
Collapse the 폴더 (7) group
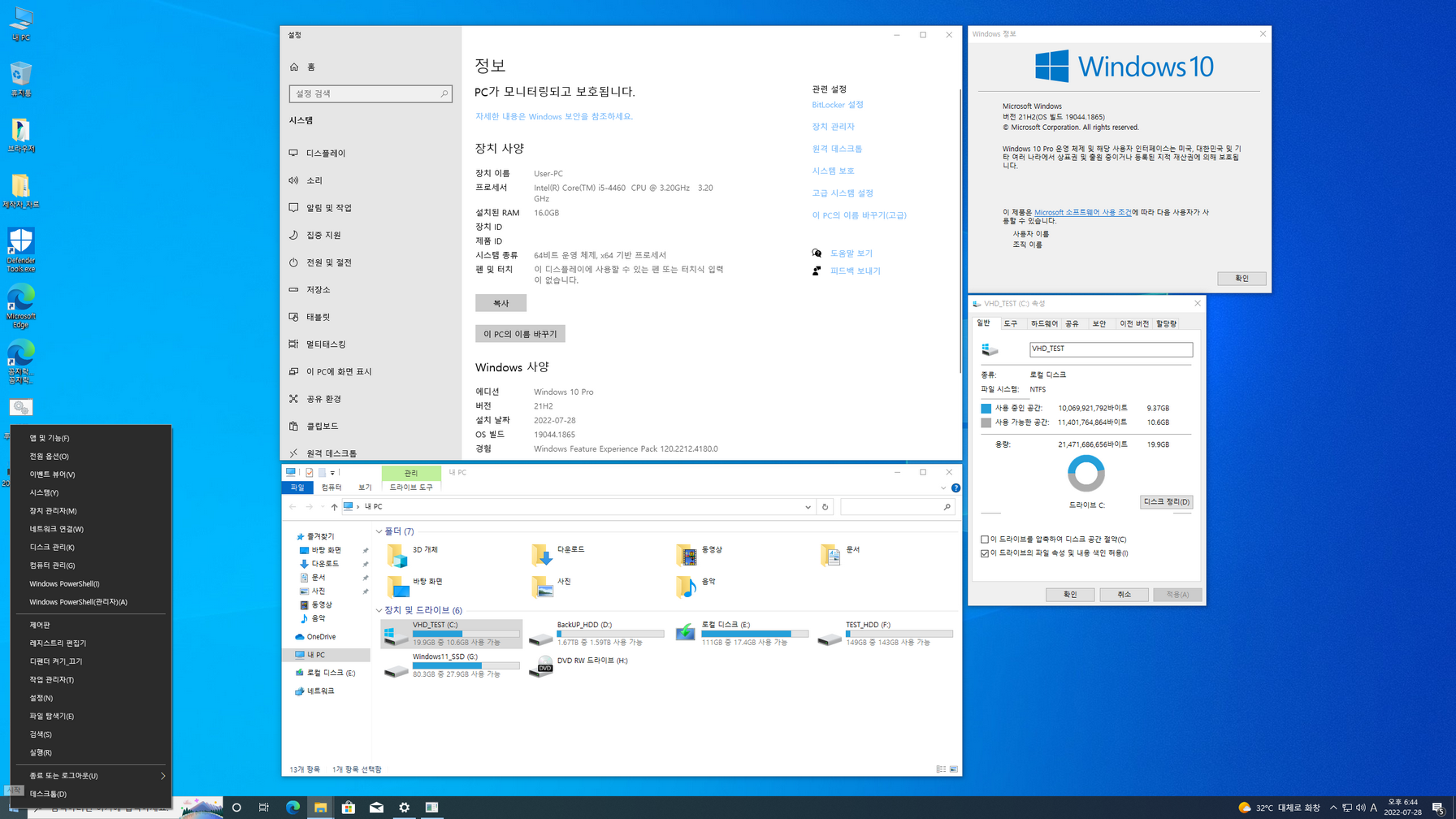[379, 531]
